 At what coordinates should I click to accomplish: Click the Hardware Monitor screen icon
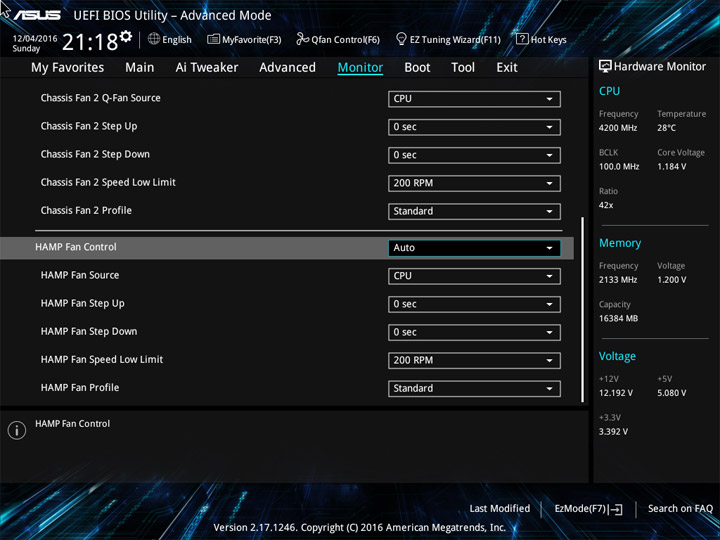[x=605, y=66]
